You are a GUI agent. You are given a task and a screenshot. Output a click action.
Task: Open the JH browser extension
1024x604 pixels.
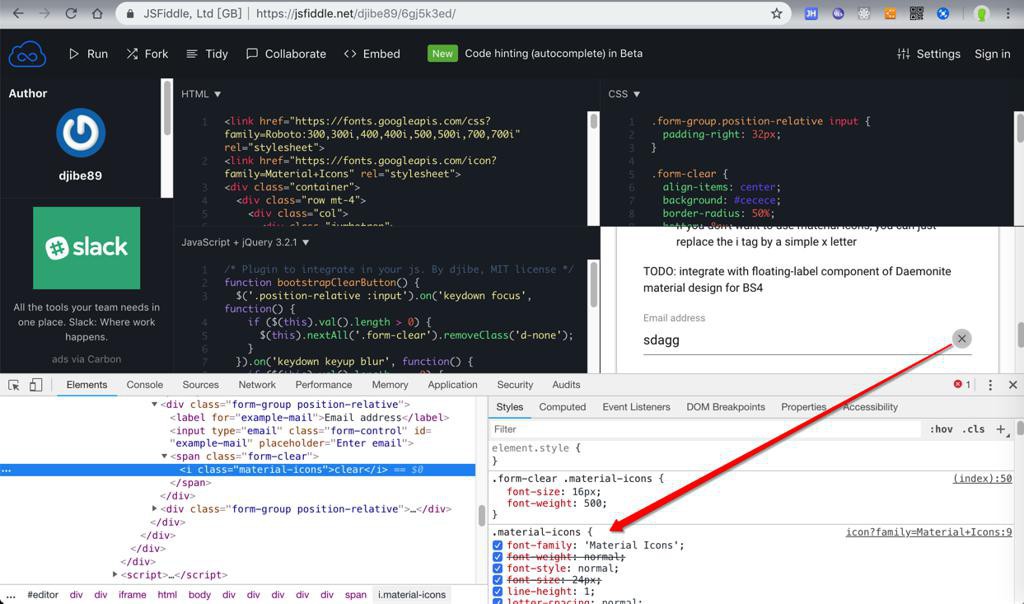click(811, 13)
